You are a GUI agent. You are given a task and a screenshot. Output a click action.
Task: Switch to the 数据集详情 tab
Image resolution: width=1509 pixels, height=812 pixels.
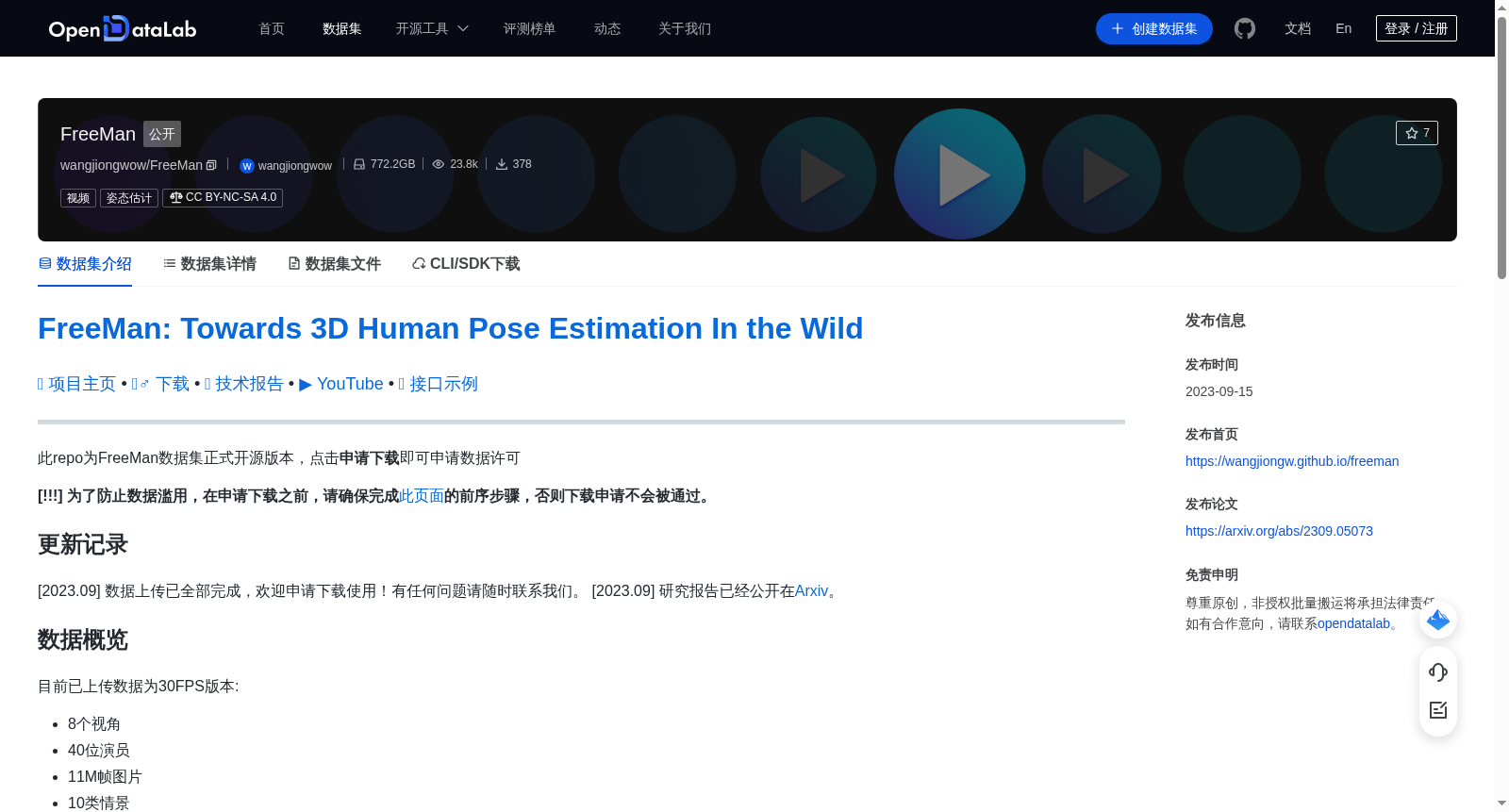click(209, 264)
